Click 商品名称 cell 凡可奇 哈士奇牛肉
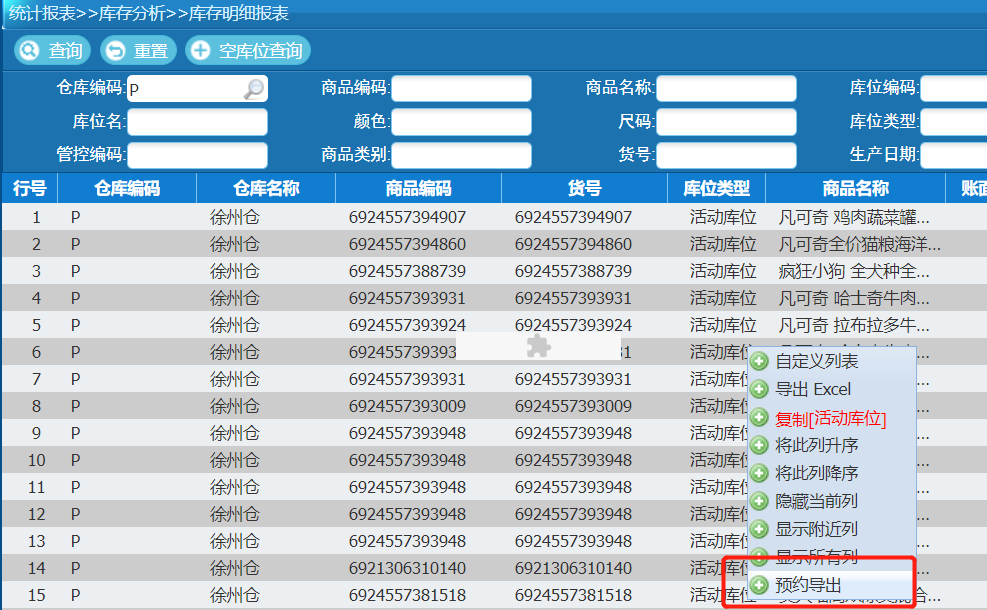 coord(854,298)
